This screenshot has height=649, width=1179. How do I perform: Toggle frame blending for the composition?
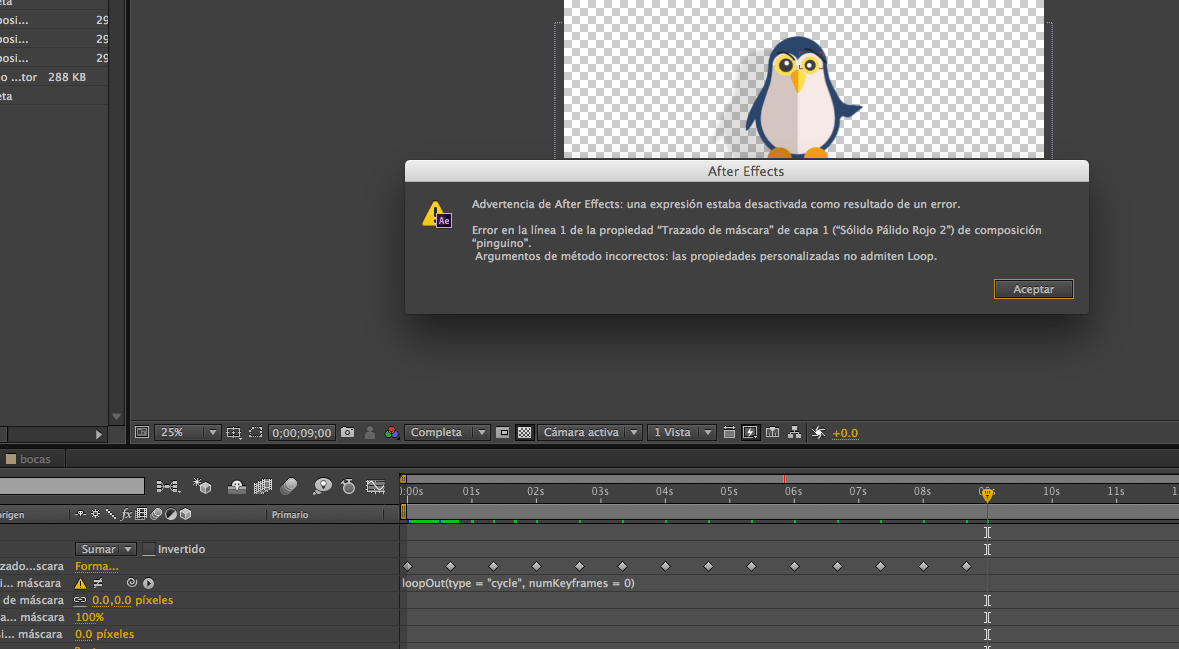(x=261, y=487)
